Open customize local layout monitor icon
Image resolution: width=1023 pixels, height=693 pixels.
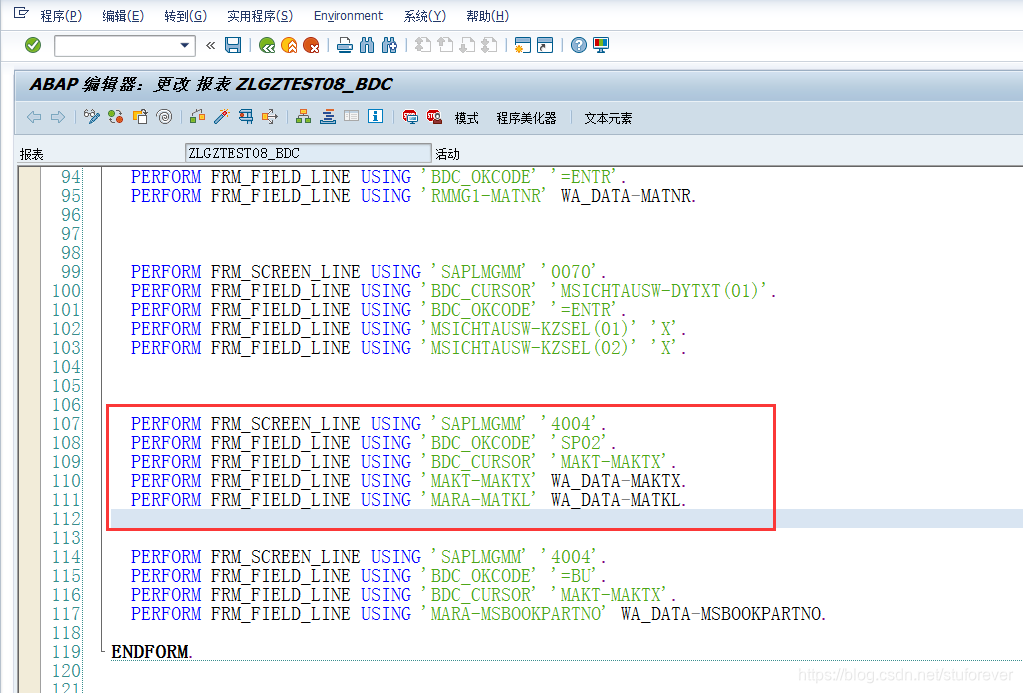[x=601, y=45]
